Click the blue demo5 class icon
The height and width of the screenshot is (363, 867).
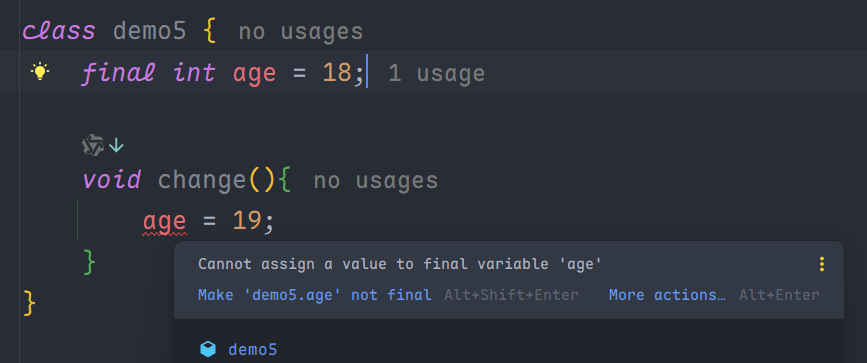tap(208, 349)
